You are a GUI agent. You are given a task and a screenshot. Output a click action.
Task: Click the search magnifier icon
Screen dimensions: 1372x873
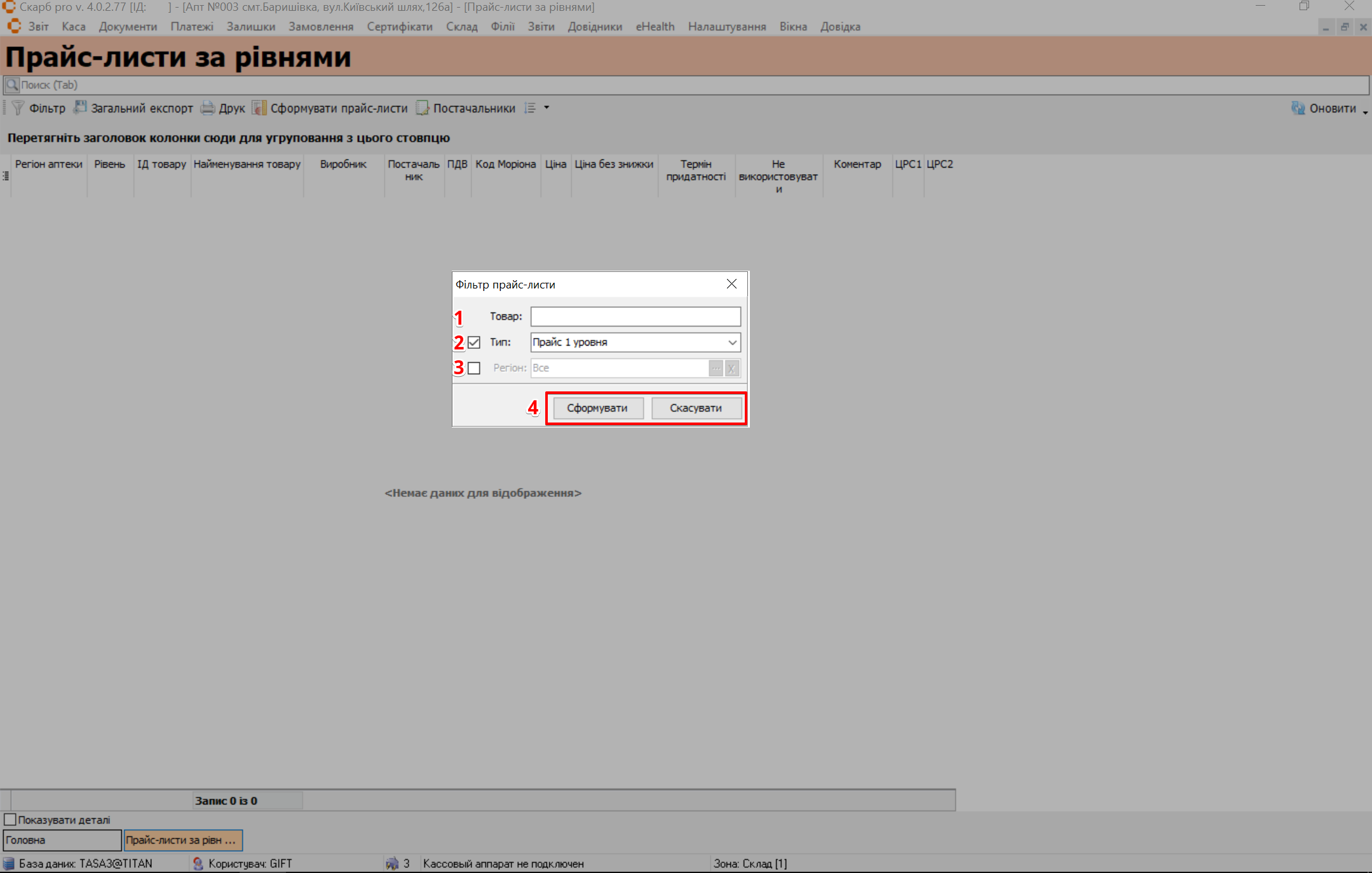point(11,85)
